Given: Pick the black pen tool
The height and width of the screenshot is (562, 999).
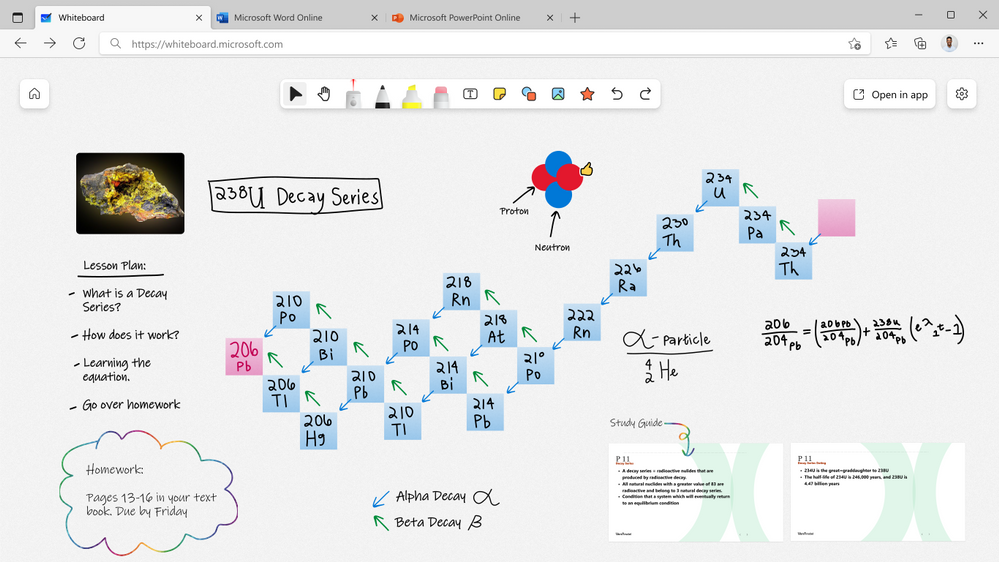Looking at the screenshot, I should (382, 96).
